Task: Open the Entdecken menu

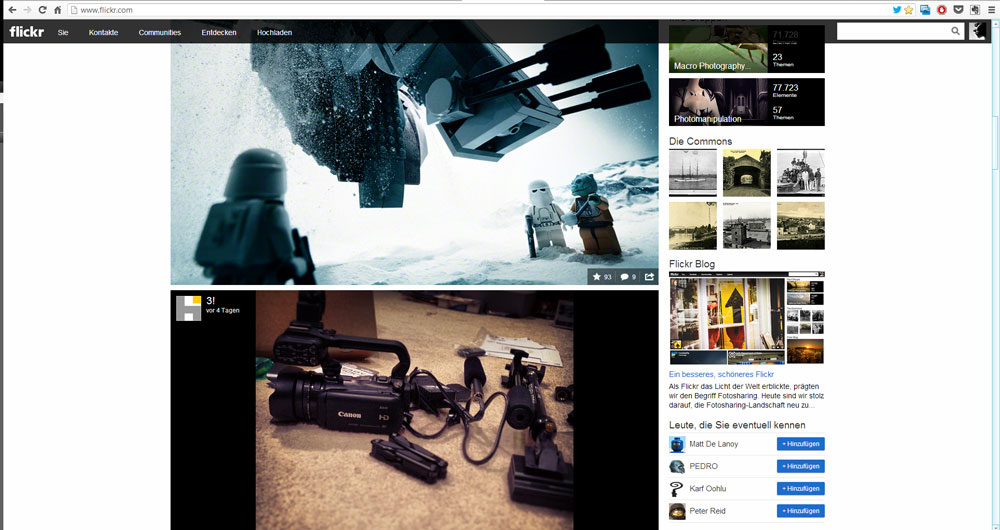Action: [219, 33]
